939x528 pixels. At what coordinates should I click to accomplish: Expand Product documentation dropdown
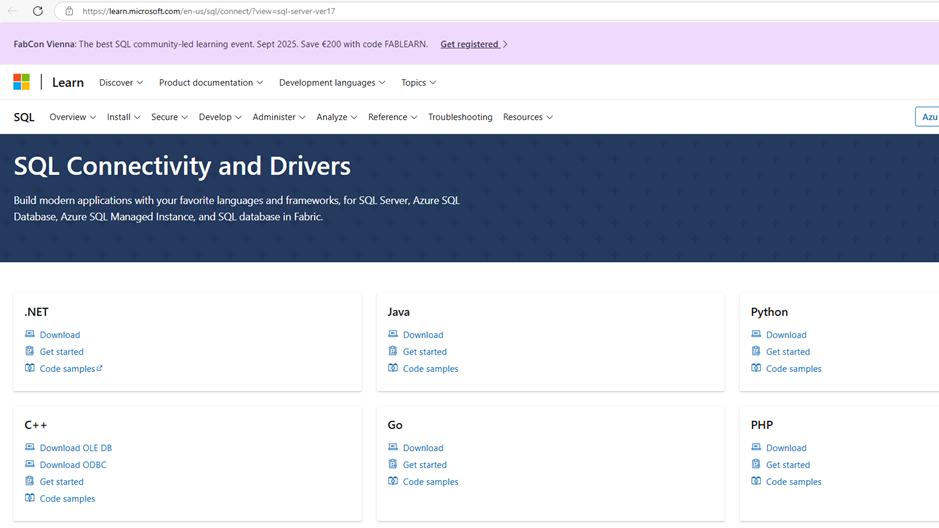pyautogui.click(x=211, y=83)
